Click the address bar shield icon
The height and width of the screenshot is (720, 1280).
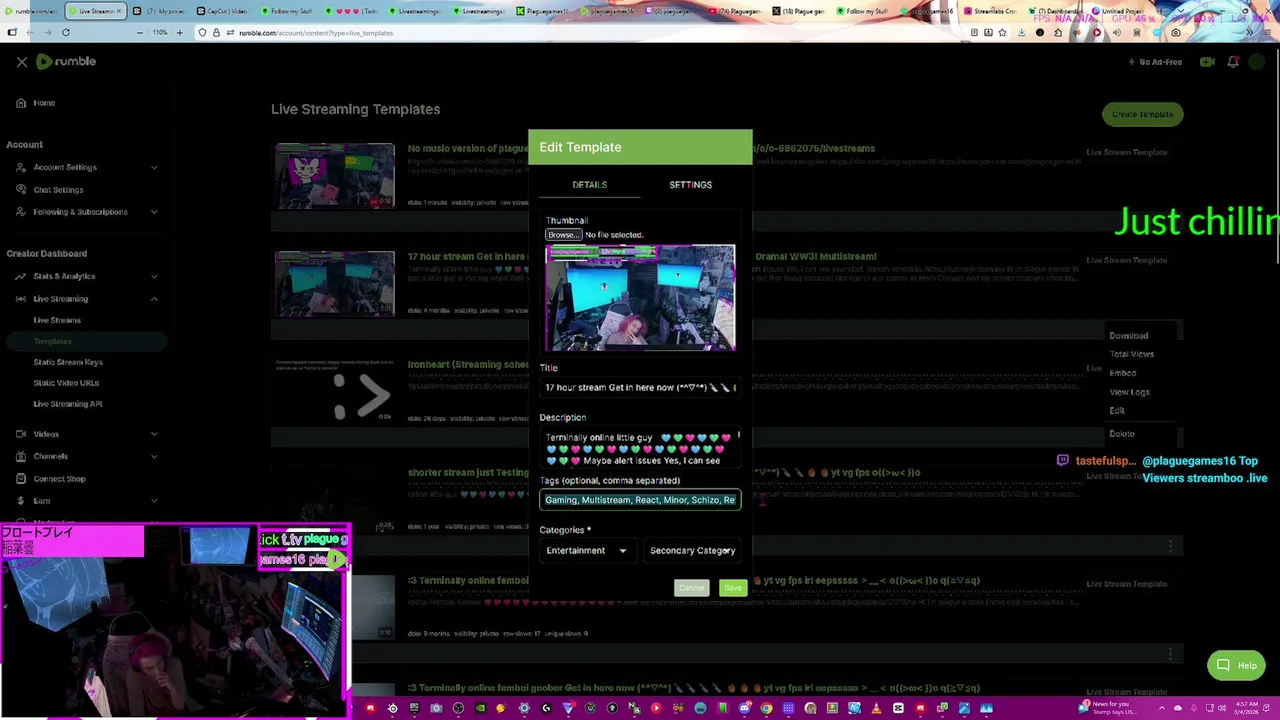pyautogui.click(x=203, y=33)
